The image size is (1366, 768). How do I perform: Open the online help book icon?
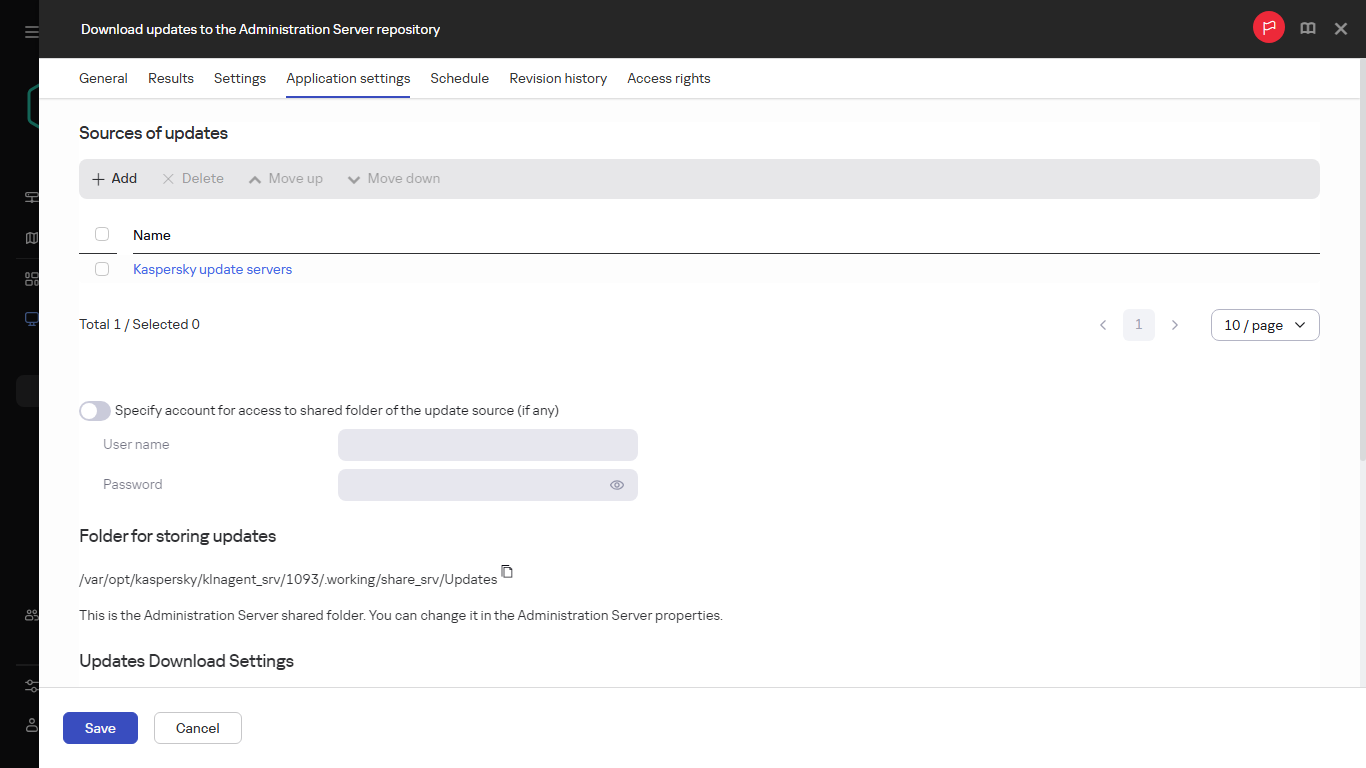(1308, 28)
